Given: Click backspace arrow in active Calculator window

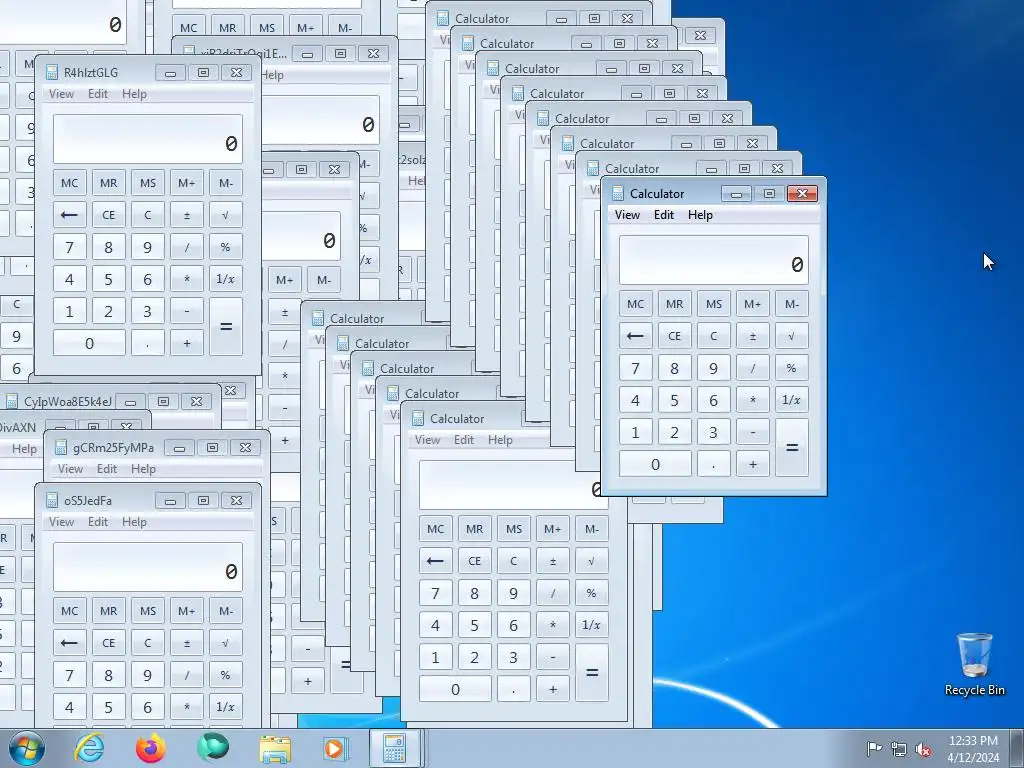Looking at the screenshot, I should coord(635,336).
